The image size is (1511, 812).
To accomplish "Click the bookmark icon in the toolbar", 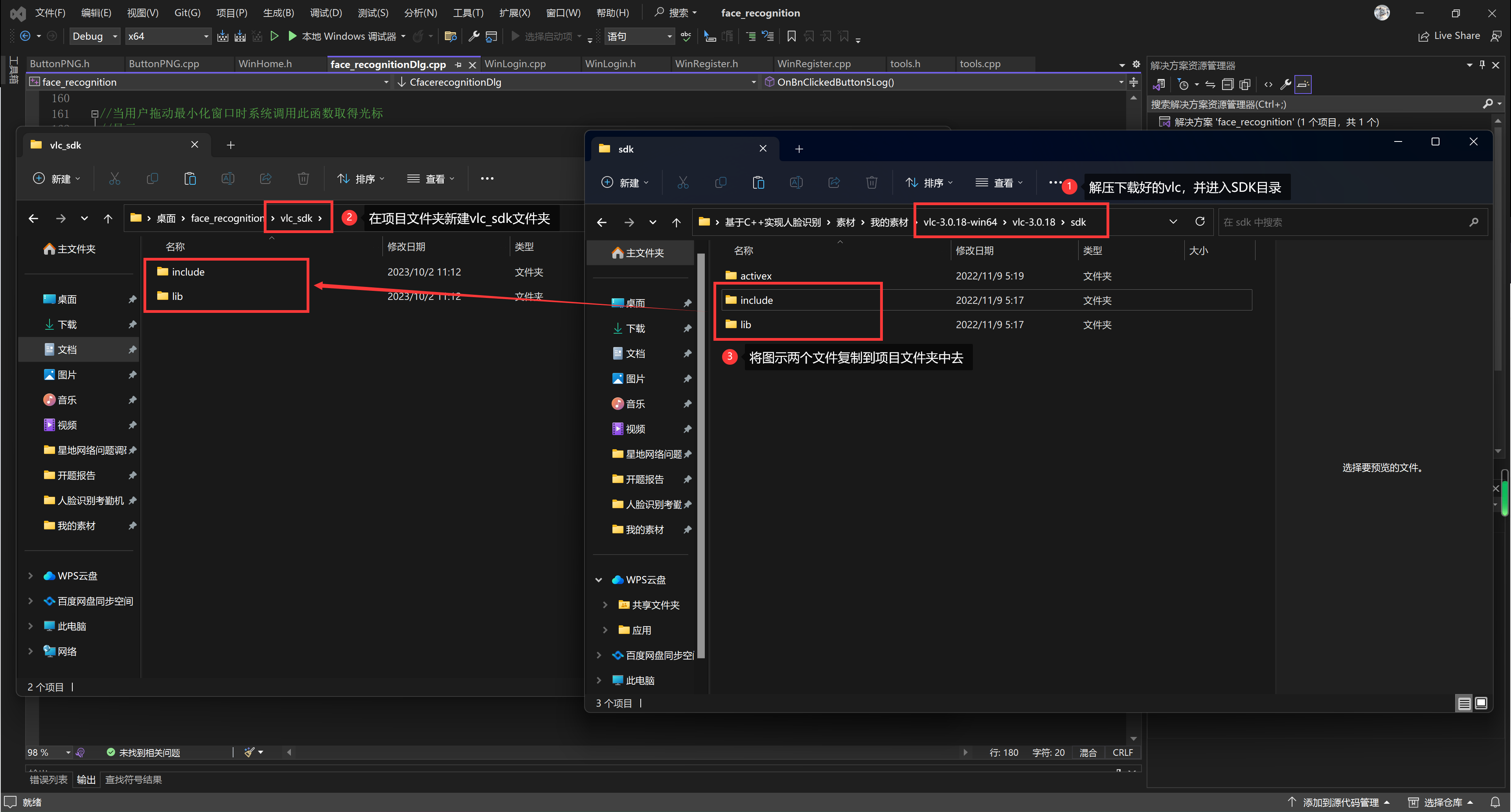I will pyautogui.click(x=791, y=37).
